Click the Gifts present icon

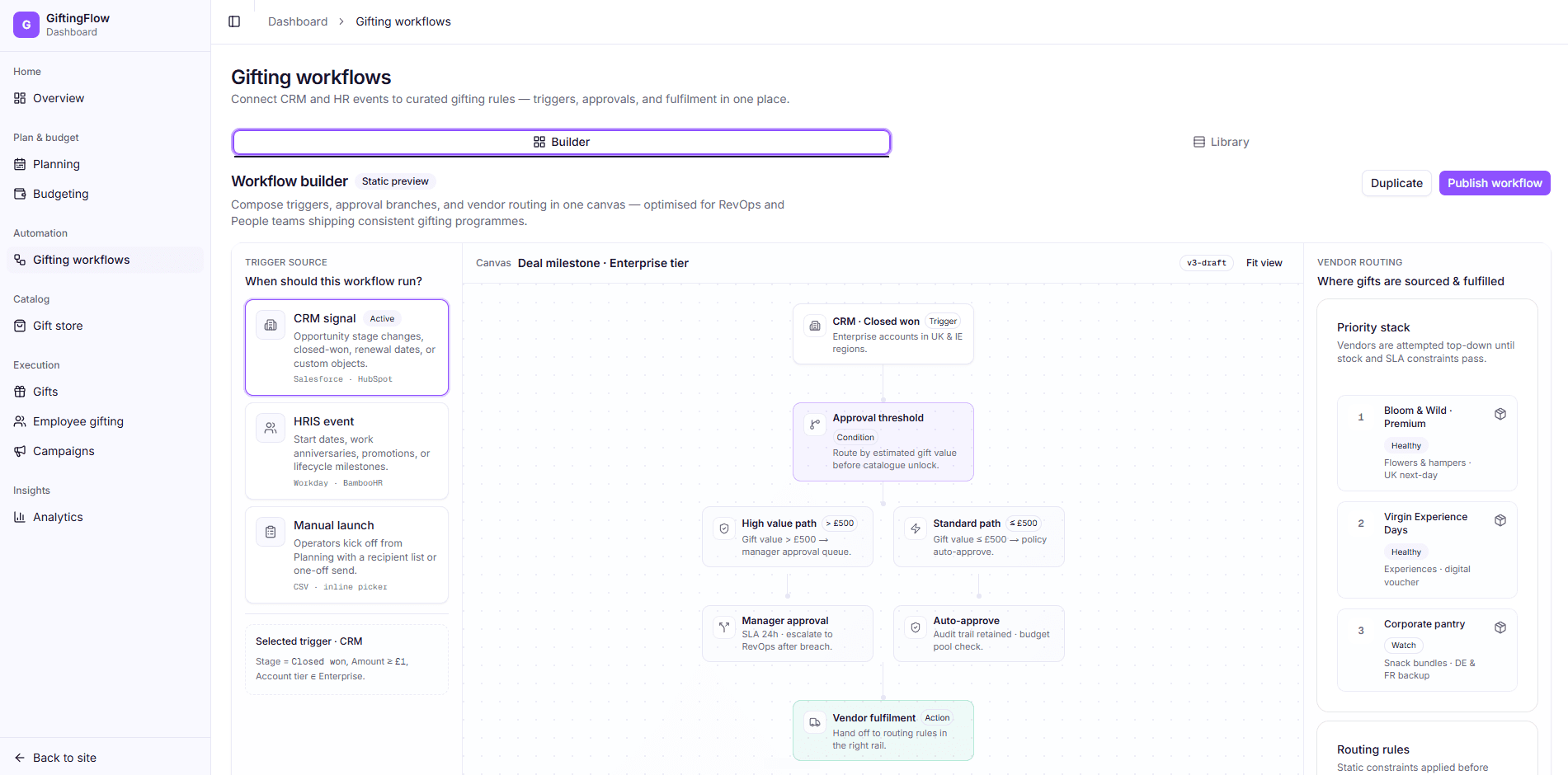pyautogui.click(x=20, y=392)
